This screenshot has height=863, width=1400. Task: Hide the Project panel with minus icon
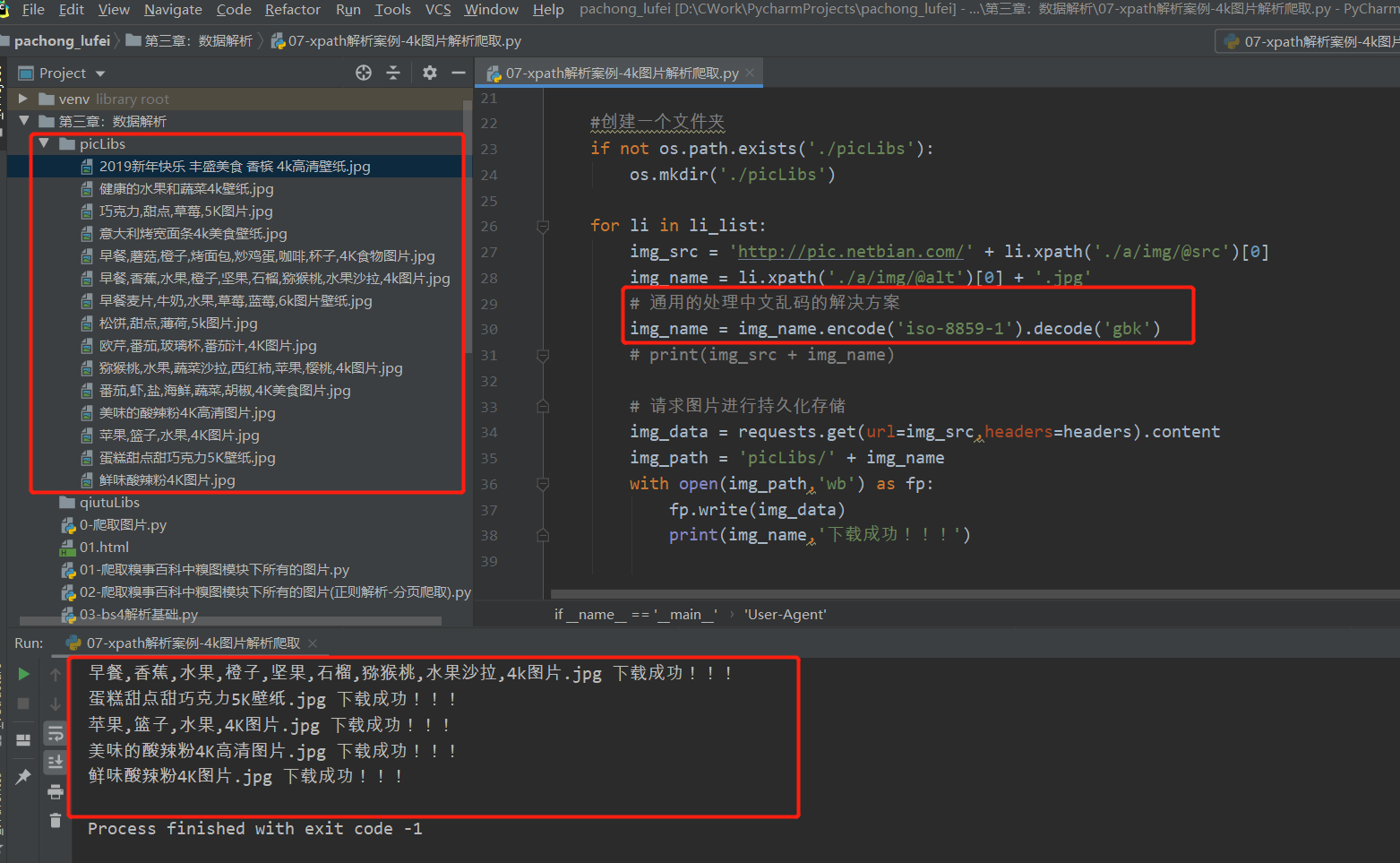coord(459,73)
